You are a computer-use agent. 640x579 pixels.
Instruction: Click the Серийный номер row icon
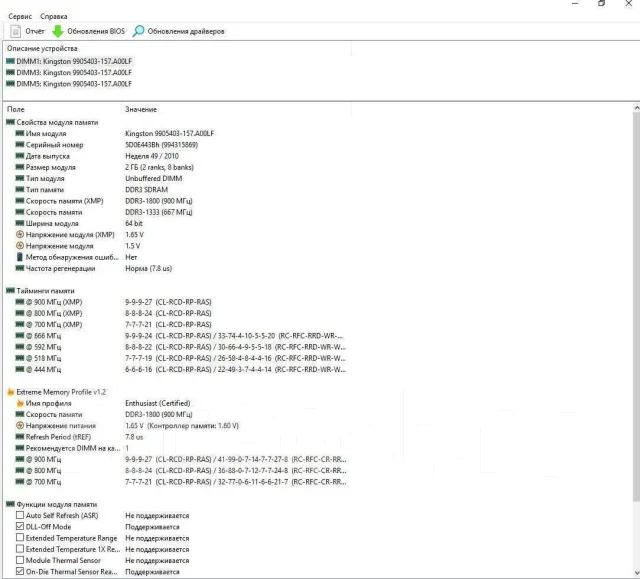coord(20,144)
